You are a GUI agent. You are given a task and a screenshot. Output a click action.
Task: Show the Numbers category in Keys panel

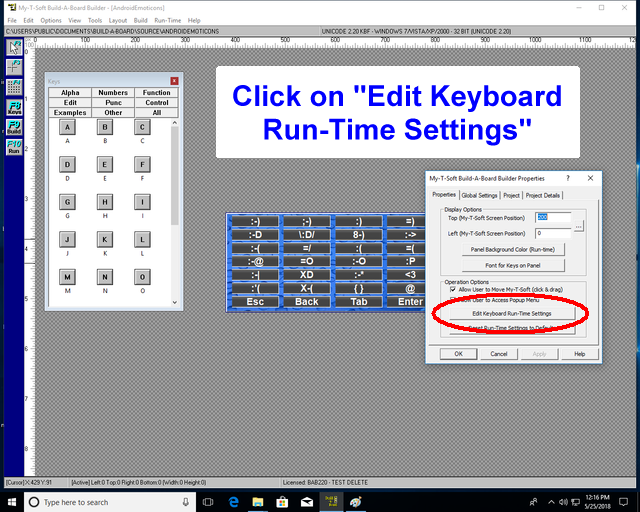pos(112,93)
